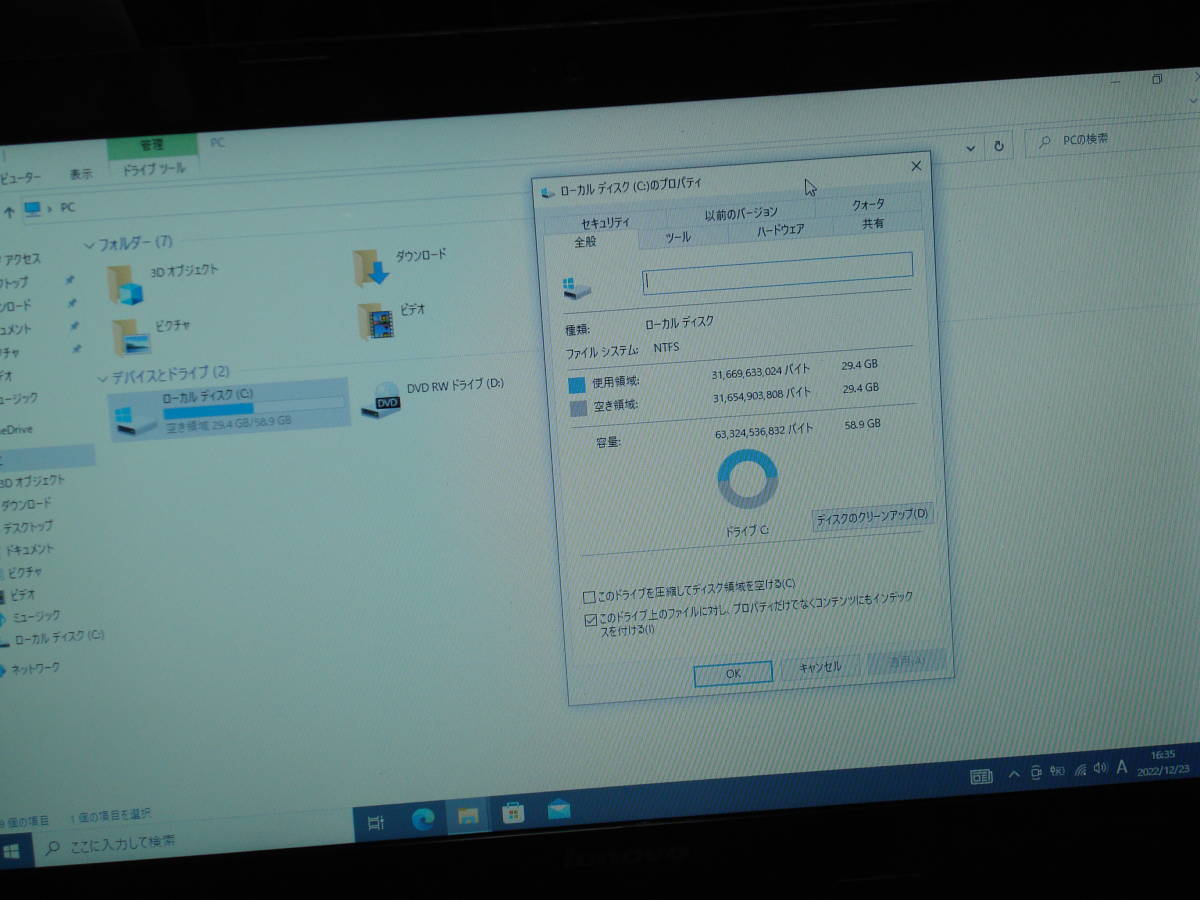1200x900 pixels.
Task: Launch Microsoft Edge from the taskbar
Action: point(423,819)
